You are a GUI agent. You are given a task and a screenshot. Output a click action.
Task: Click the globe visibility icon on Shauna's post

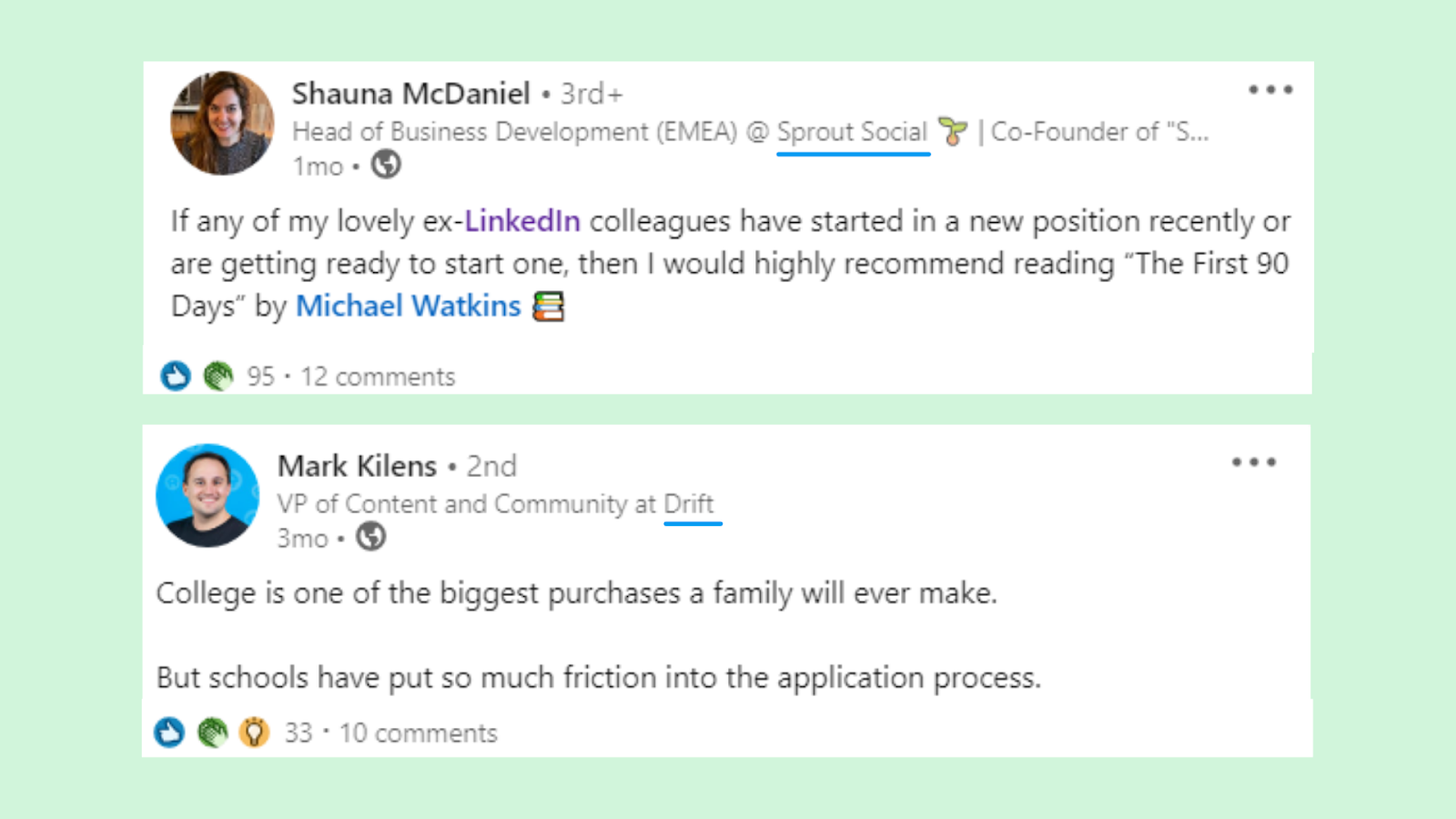385,165
